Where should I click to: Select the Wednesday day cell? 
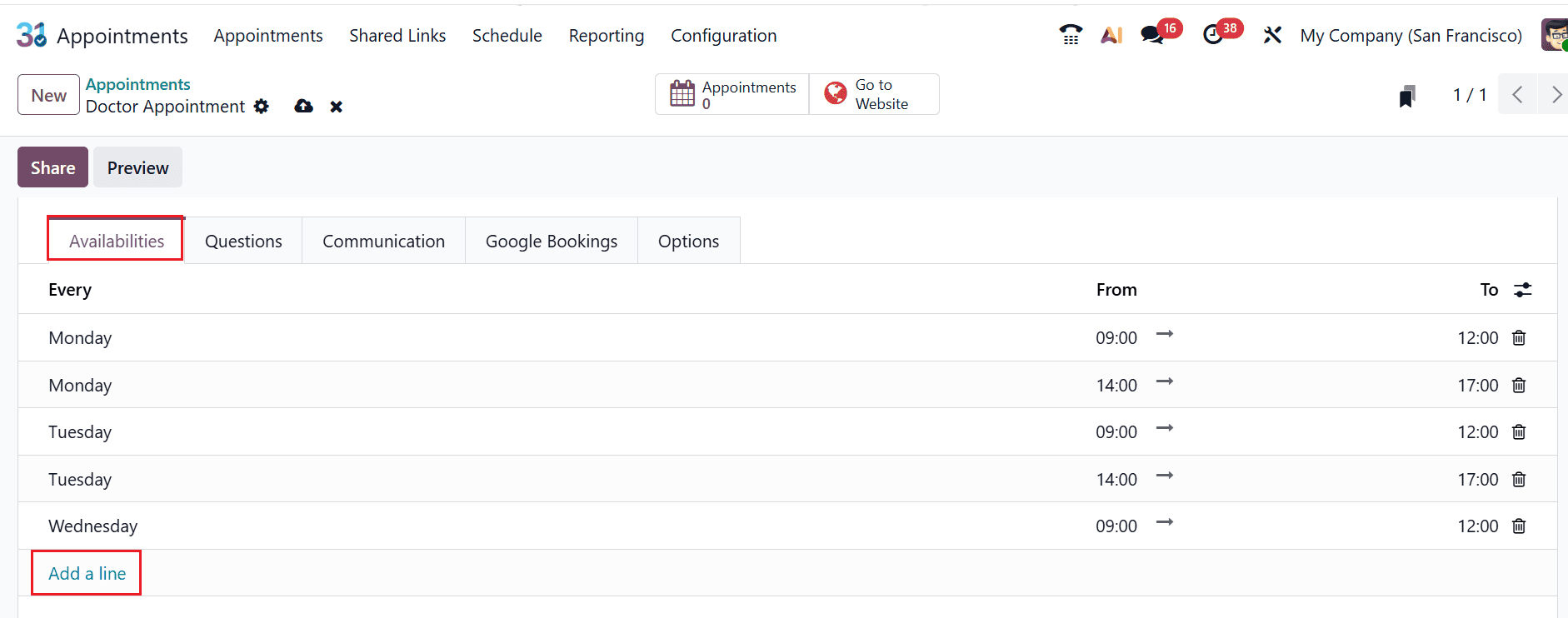tap(92, 526)
